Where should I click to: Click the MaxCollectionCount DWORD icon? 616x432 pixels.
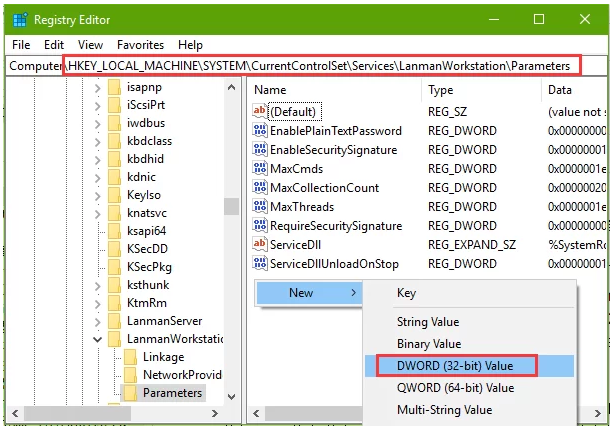260,187
